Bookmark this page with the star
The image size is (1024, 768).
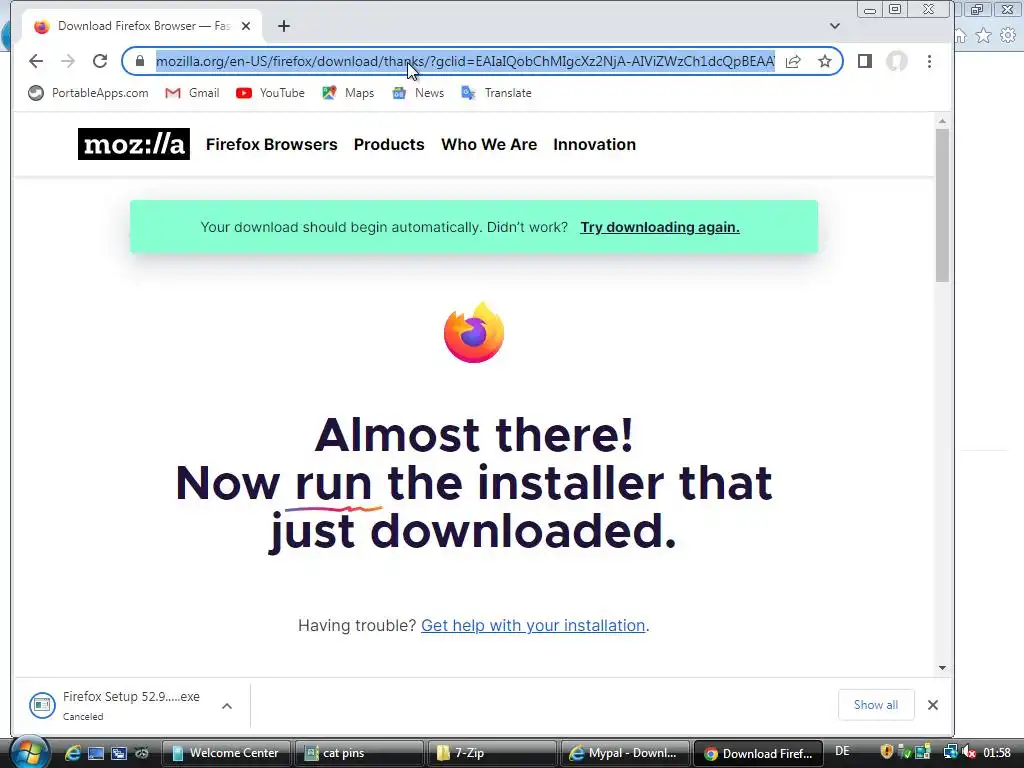[x=825, y=61]
